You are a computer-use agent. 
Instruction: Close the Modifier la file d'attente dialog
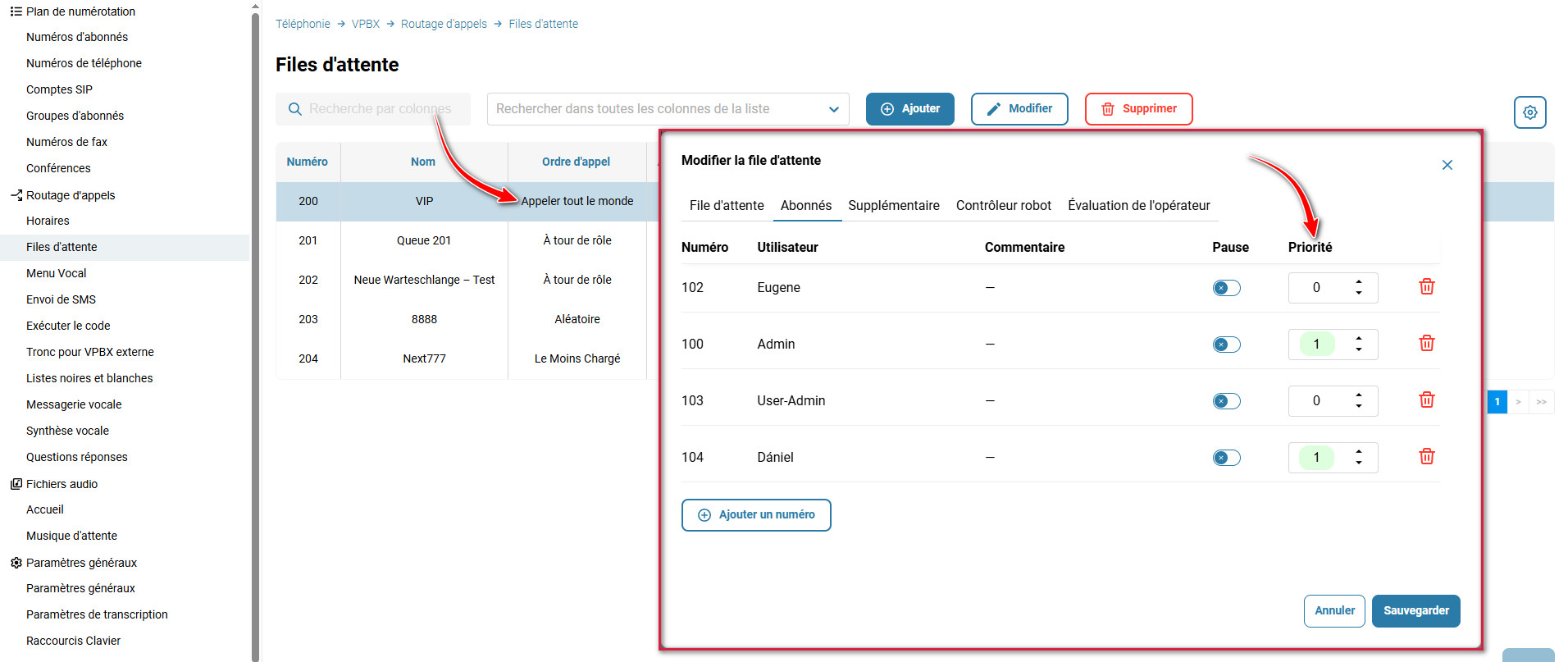click(1447, 165)
